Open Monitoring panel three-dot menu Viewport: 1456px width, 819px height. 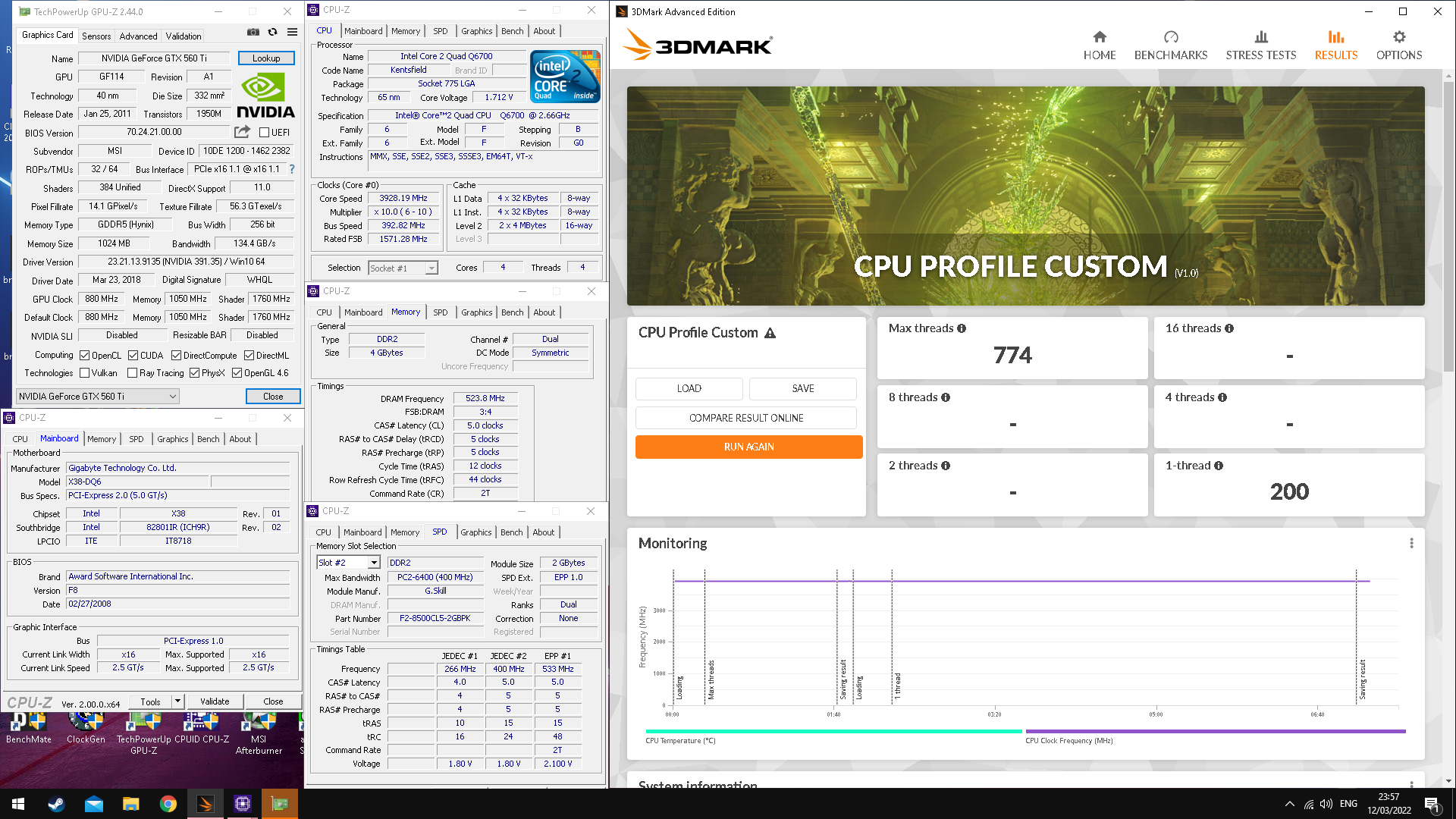click(1411, 544)
